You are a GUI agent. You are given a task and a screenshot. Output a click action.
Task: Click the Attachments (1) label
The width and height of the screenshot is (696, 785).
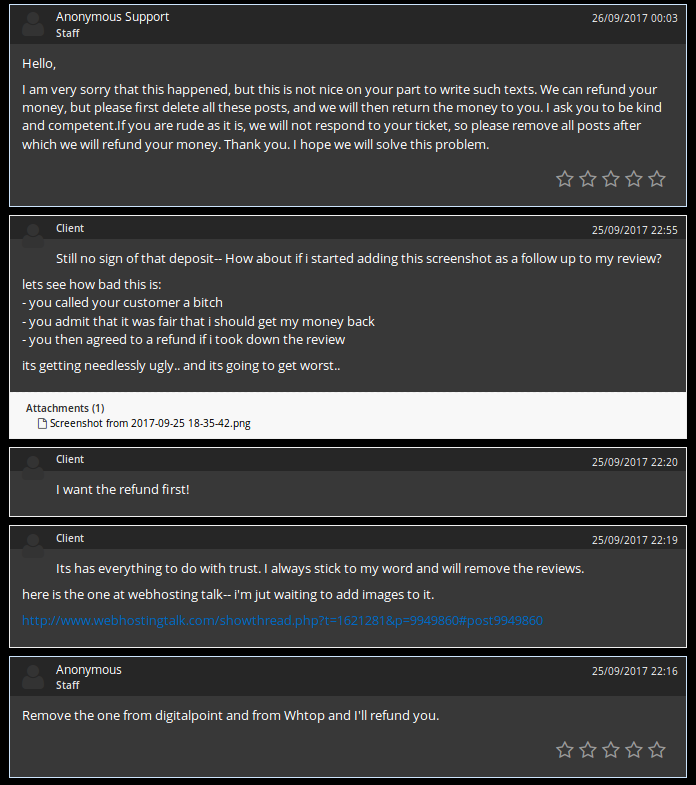(x=65, y=408)
